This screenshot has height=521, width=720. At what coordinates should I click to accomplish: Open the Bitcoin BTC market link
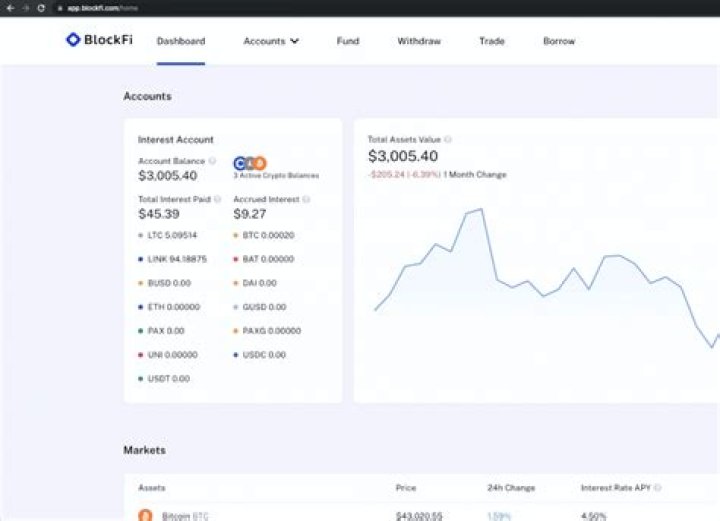(x=185, y=516)
